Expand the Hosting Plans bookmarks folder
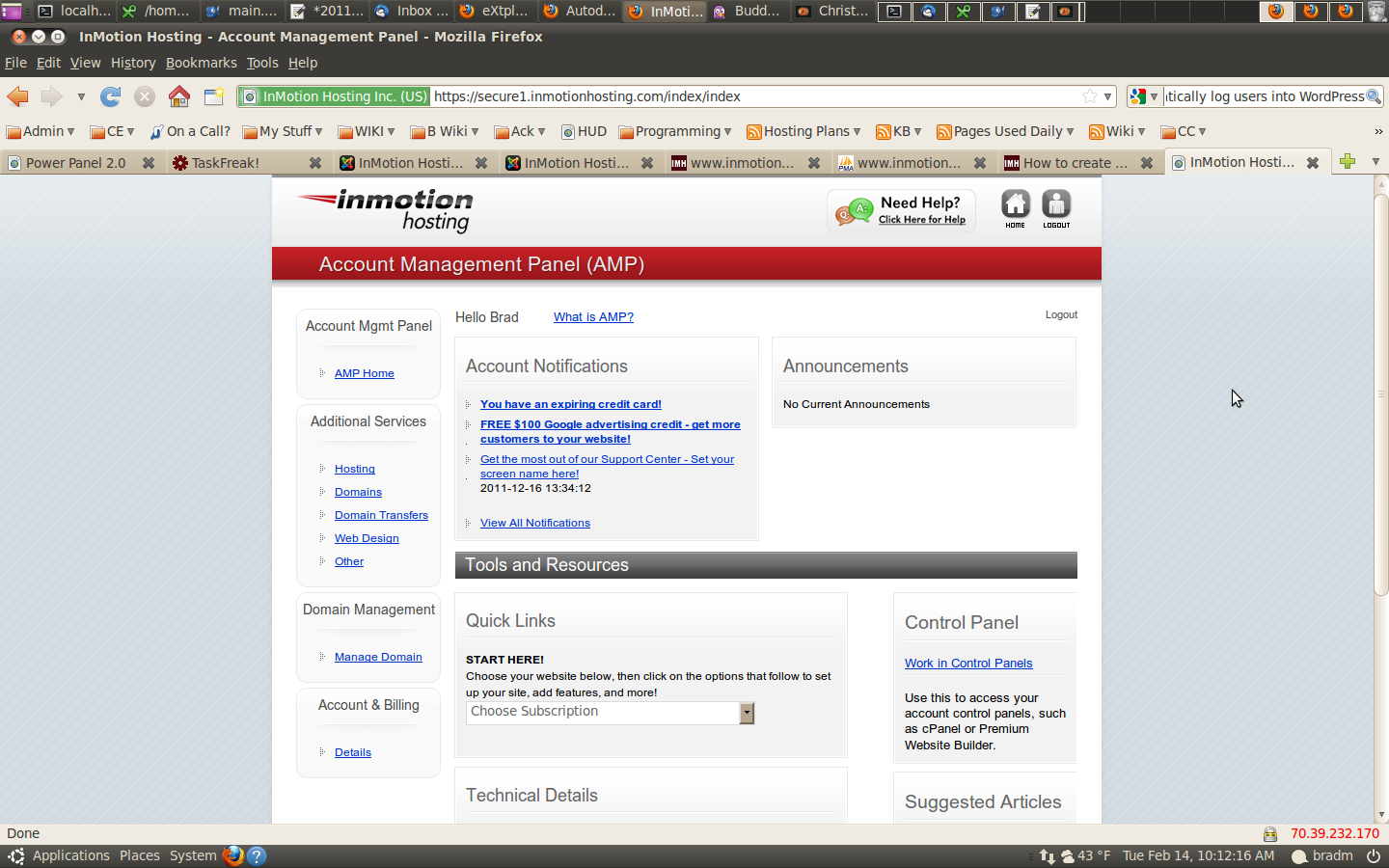 pyautogui.click(x=803, y=131)
